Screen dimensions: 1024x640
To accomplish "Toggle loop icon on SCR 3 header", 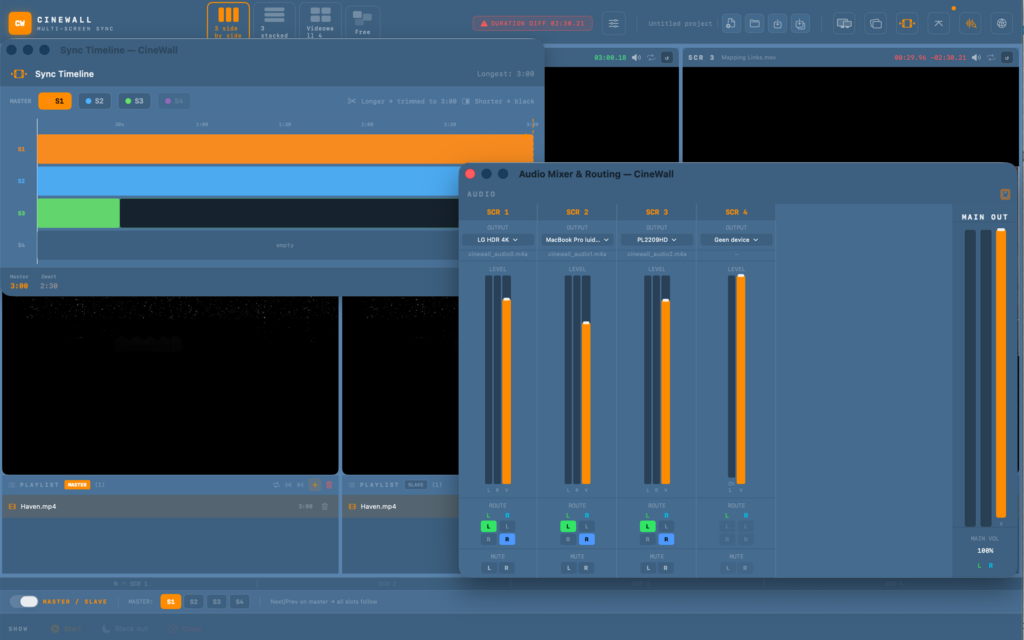I will pyautogui.click(x=991, y=57).
